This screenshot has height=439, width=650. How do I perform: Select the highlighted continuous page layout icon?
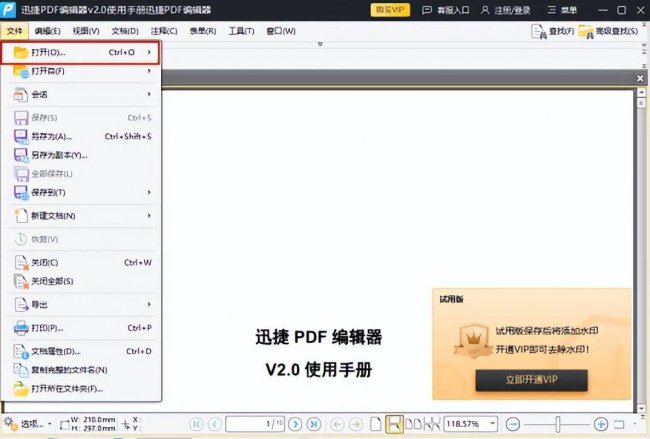coord(394,424)
